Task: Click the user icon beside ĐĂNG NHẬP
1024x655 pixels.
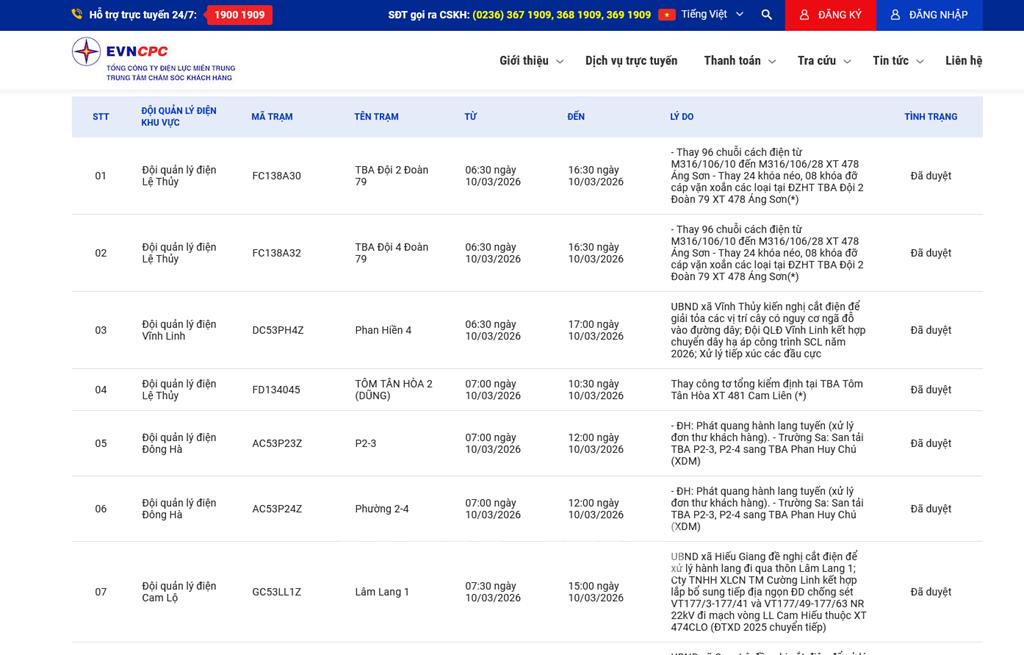Action: coord(895,15)
